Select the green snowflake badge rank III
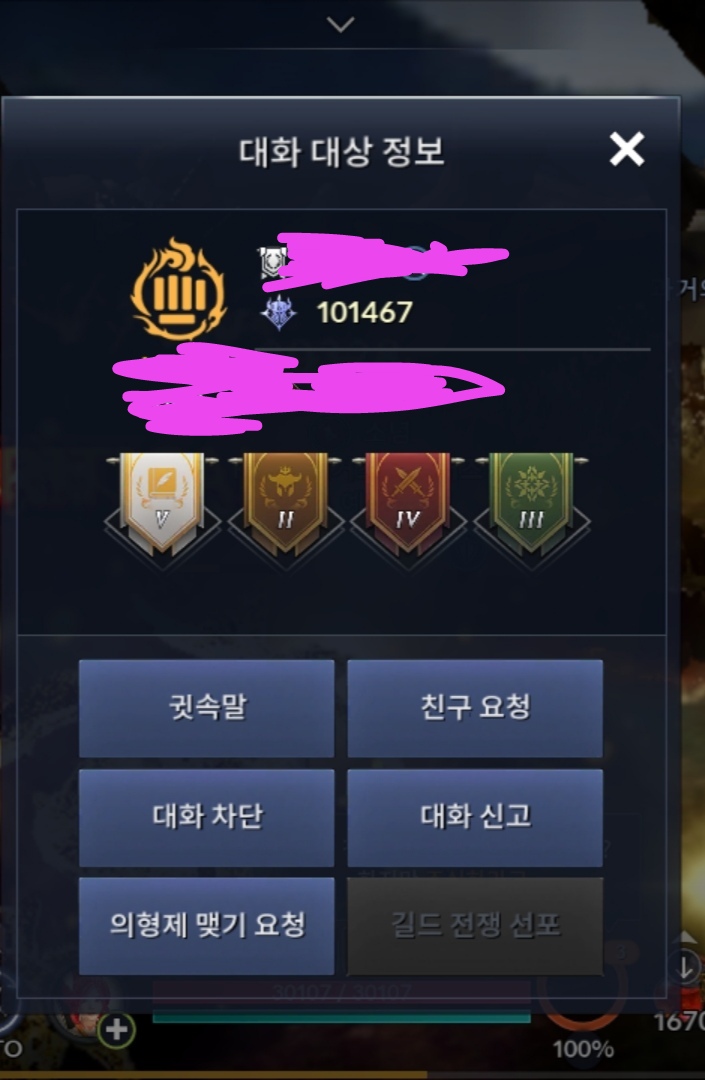 [531, 504]
